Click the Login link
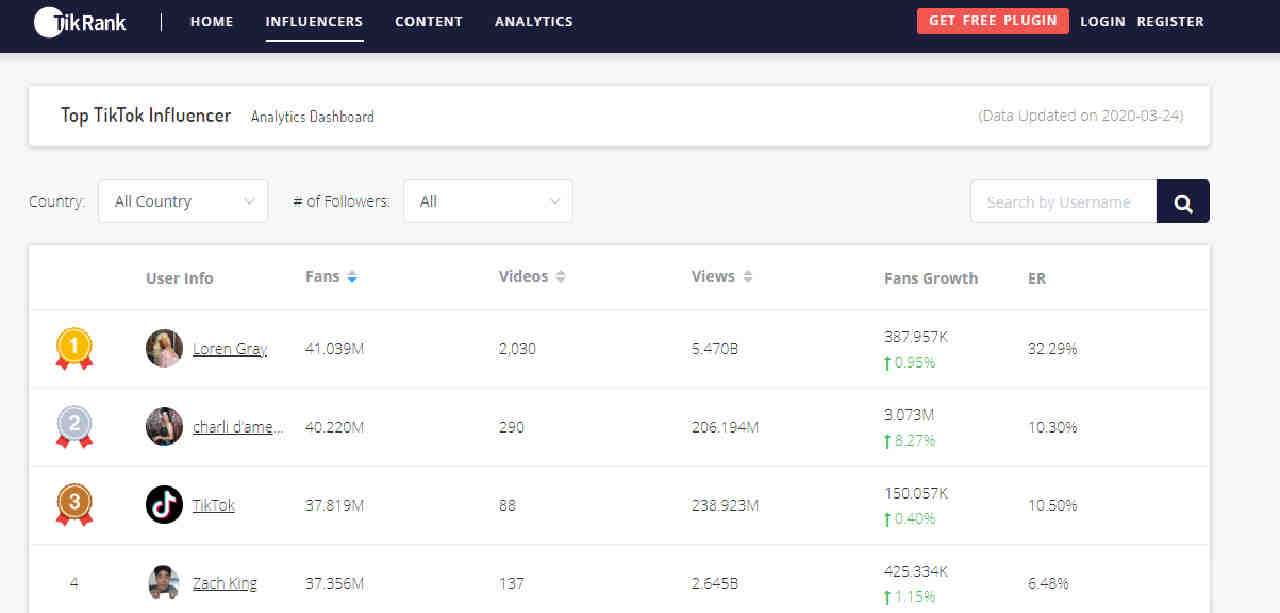The image size is (1280, 613). 1103,21
